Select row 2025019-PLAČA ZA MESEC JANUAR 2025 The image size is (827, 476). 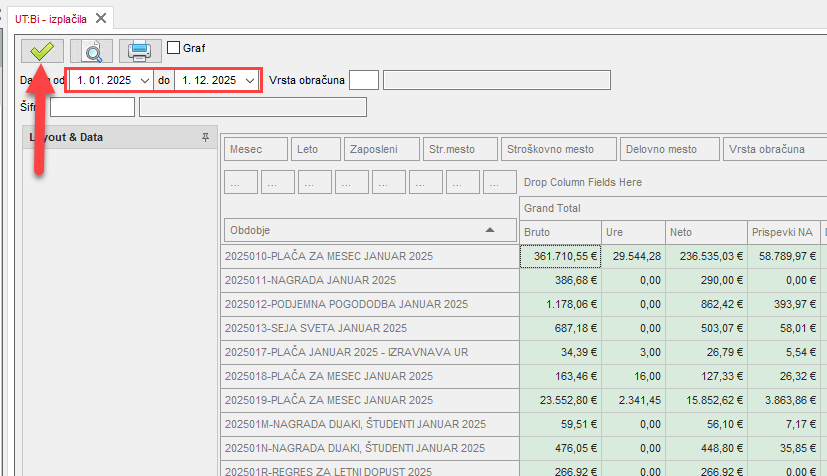coord(370,400)
